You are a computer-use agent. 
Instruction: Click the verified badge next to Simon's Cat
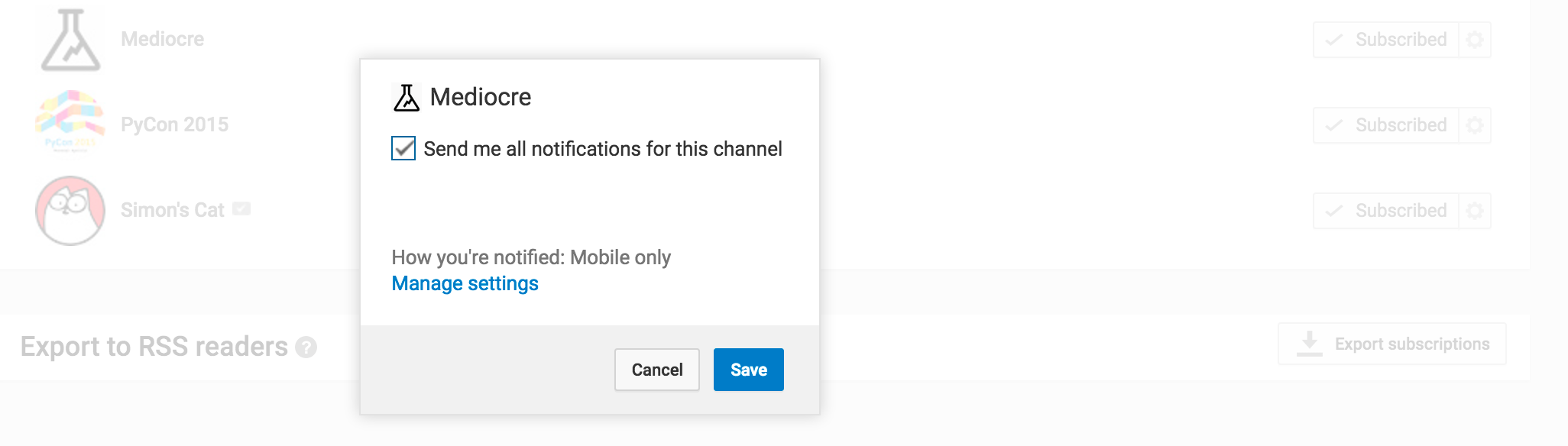(x=241, y=208)
